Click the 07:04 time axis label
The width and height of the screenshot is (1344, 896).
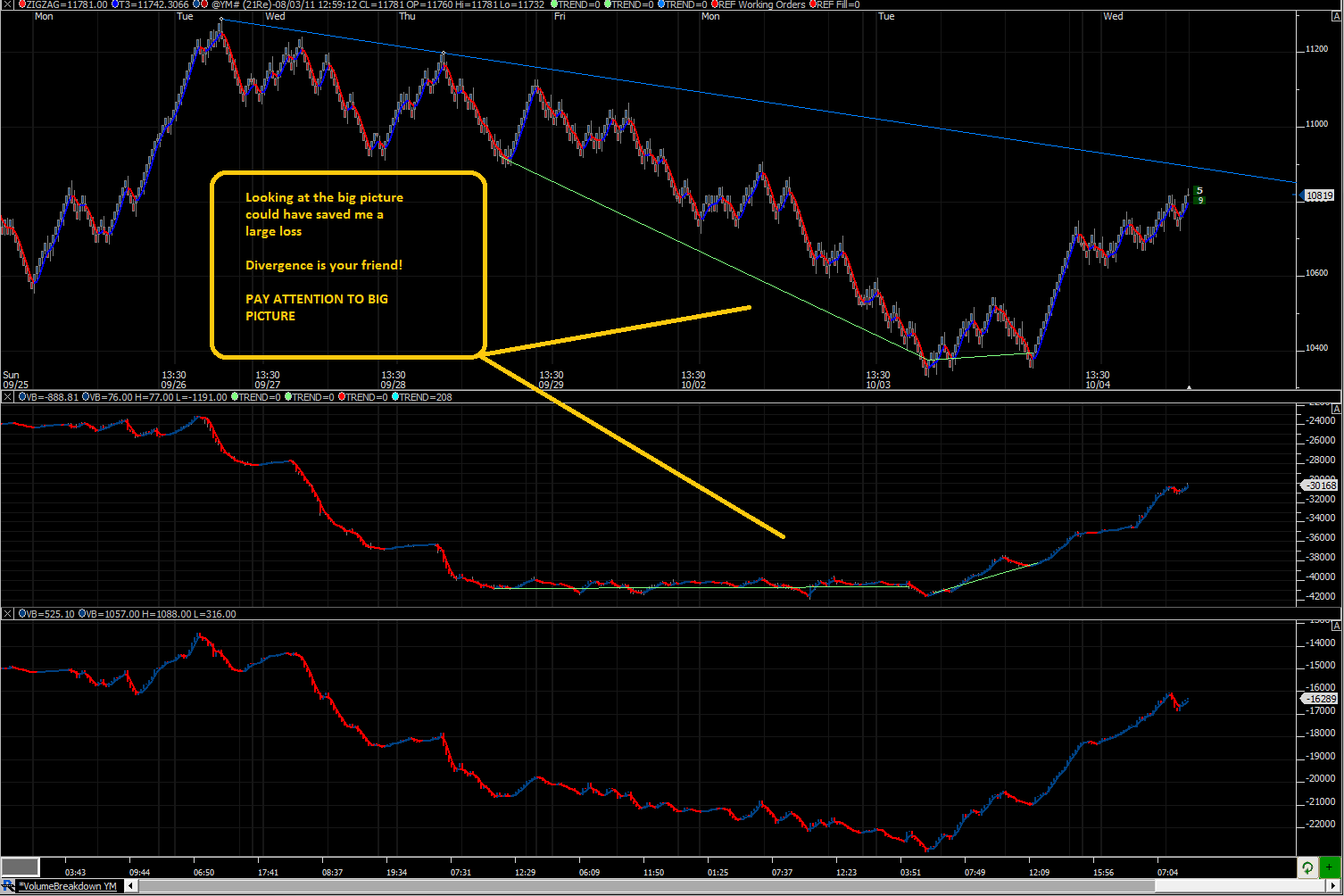click(x=1166, y=872)
